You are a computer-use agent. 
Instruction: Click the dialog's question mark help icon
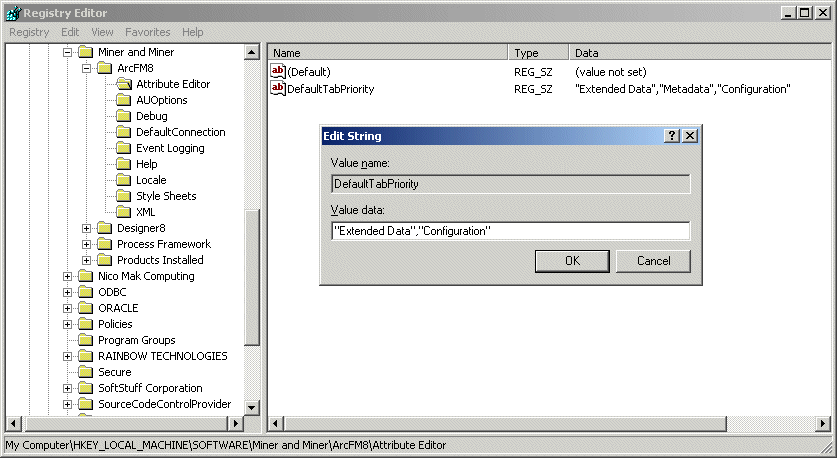point(672,136)
